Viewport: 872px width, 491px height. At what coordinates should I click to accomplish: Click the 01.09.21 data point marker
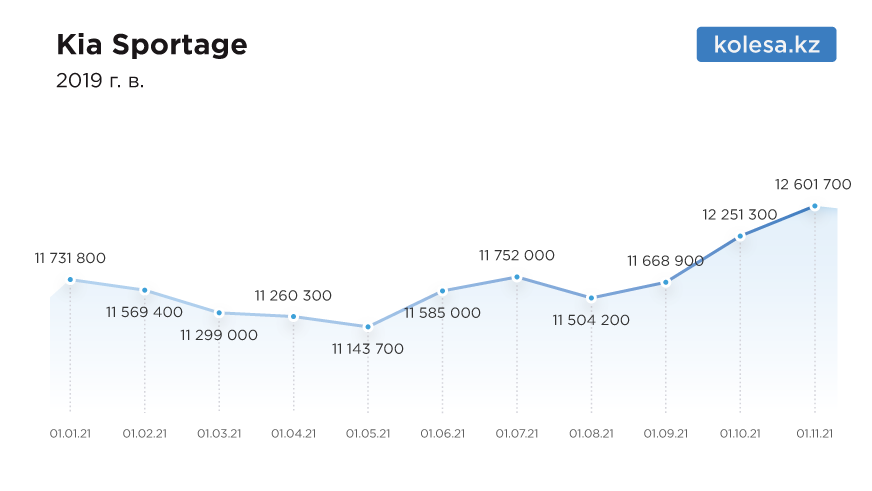[666, 282]
